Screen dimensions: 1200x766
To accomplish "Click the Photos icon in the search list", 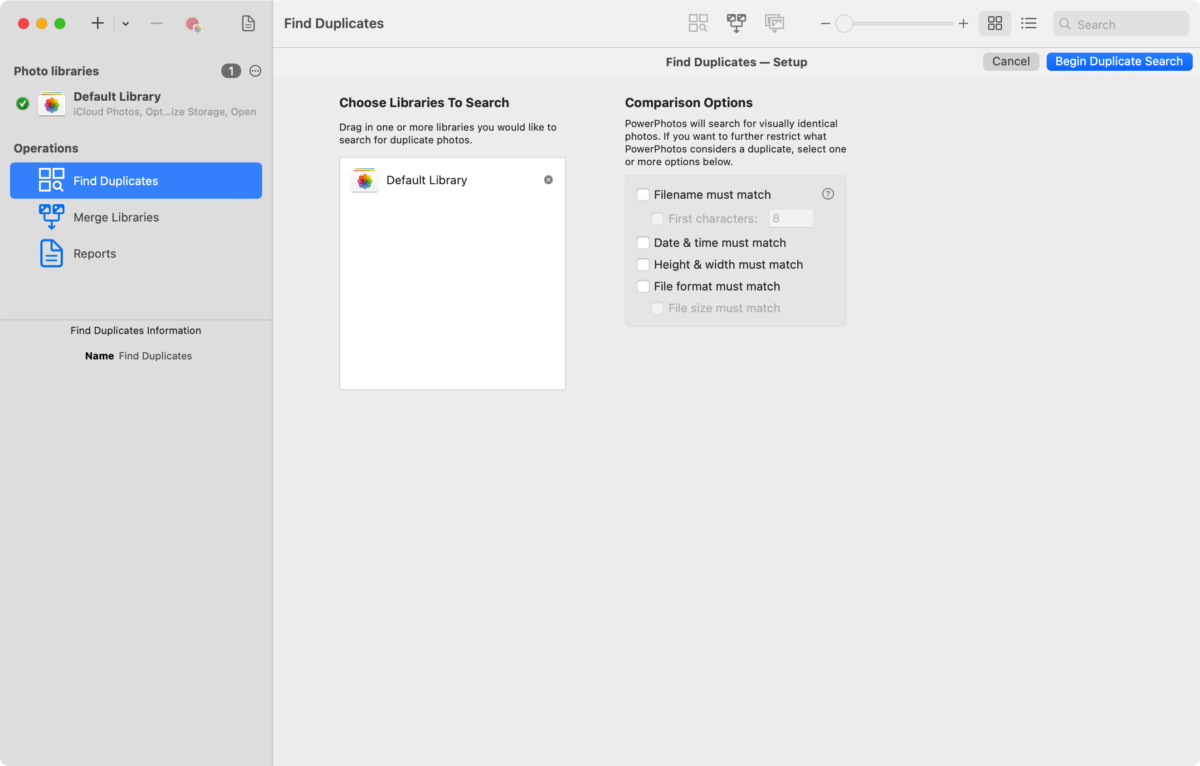I will (x=364, y=180).
